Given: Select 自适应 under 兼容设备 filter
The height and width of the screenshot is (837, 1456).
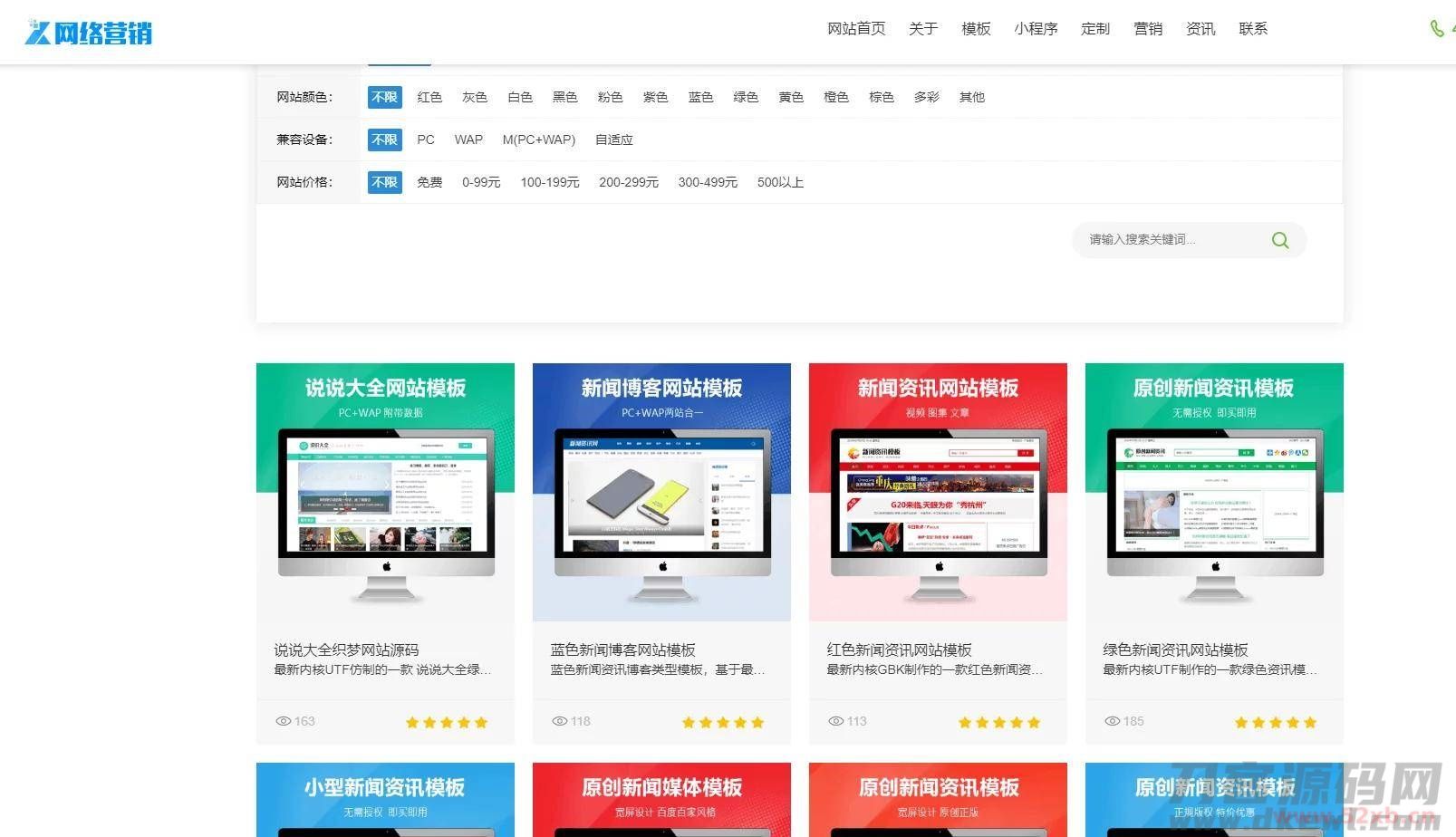Looking at the screenshot, I should pyautogui.click(x=613, y=139).
